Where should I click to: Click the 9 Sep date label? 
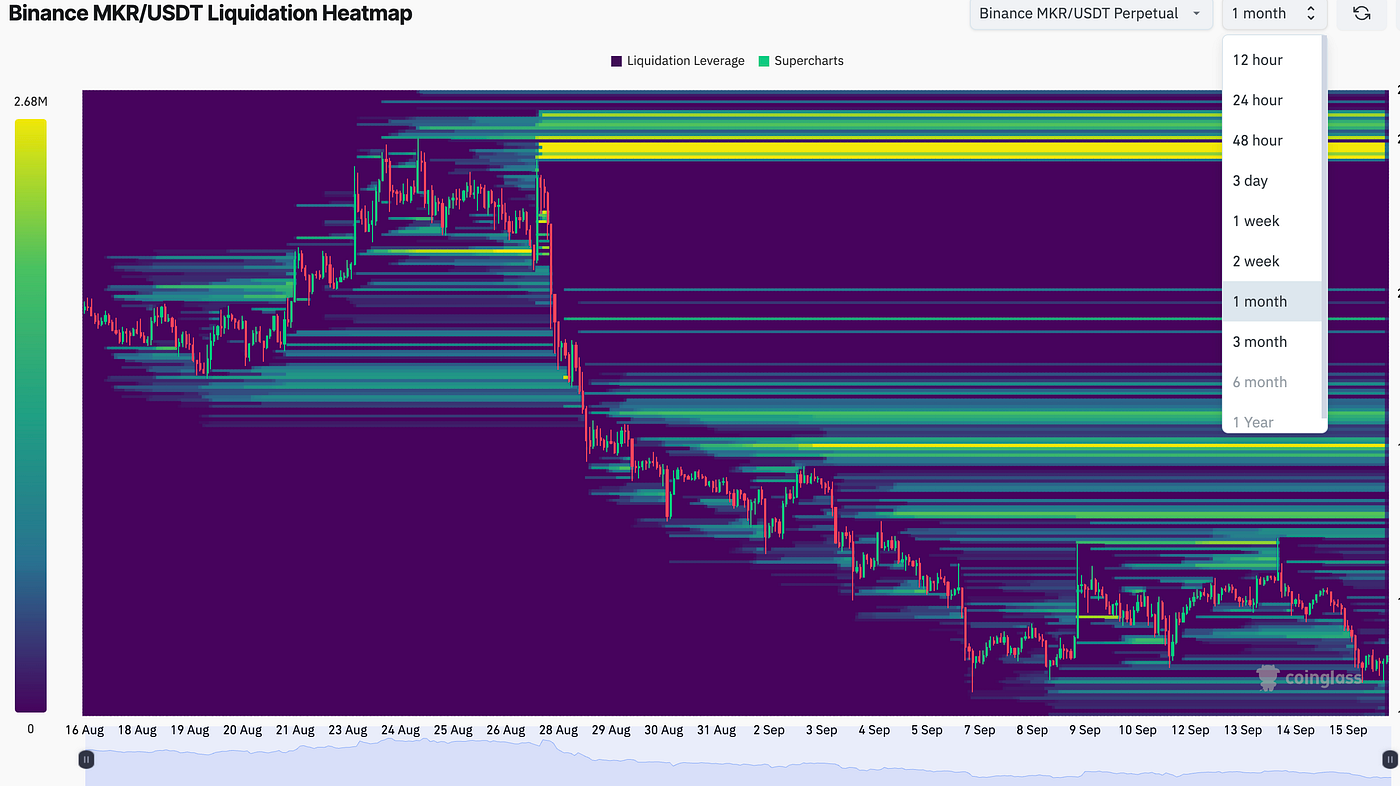tap(1084, 730)
